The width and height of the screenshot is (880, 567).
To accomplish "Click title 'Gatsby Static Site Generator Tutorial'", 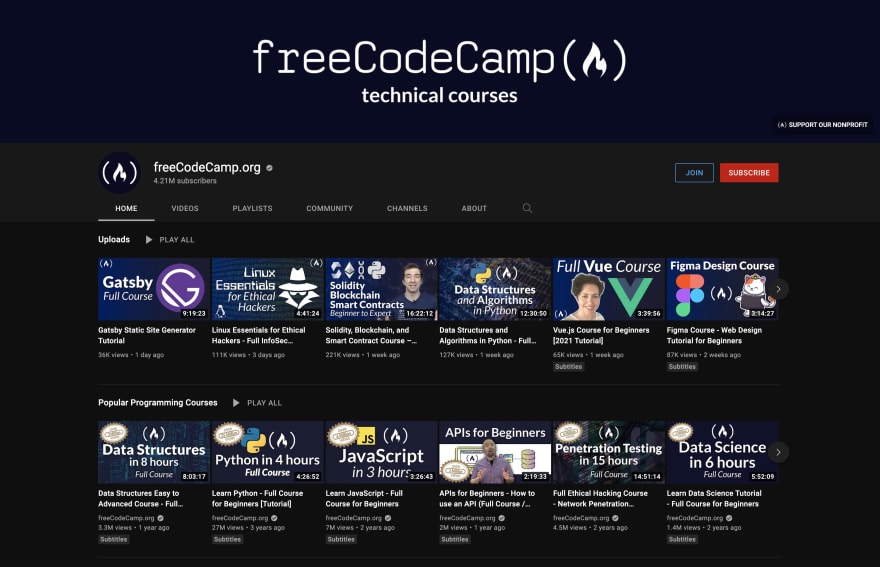I will click(147, 335).
